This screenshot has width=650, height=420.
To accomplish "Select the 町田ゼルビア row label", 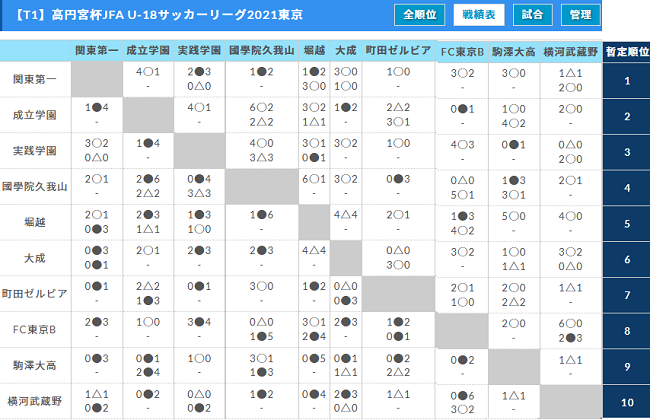I will click(35, 294).
